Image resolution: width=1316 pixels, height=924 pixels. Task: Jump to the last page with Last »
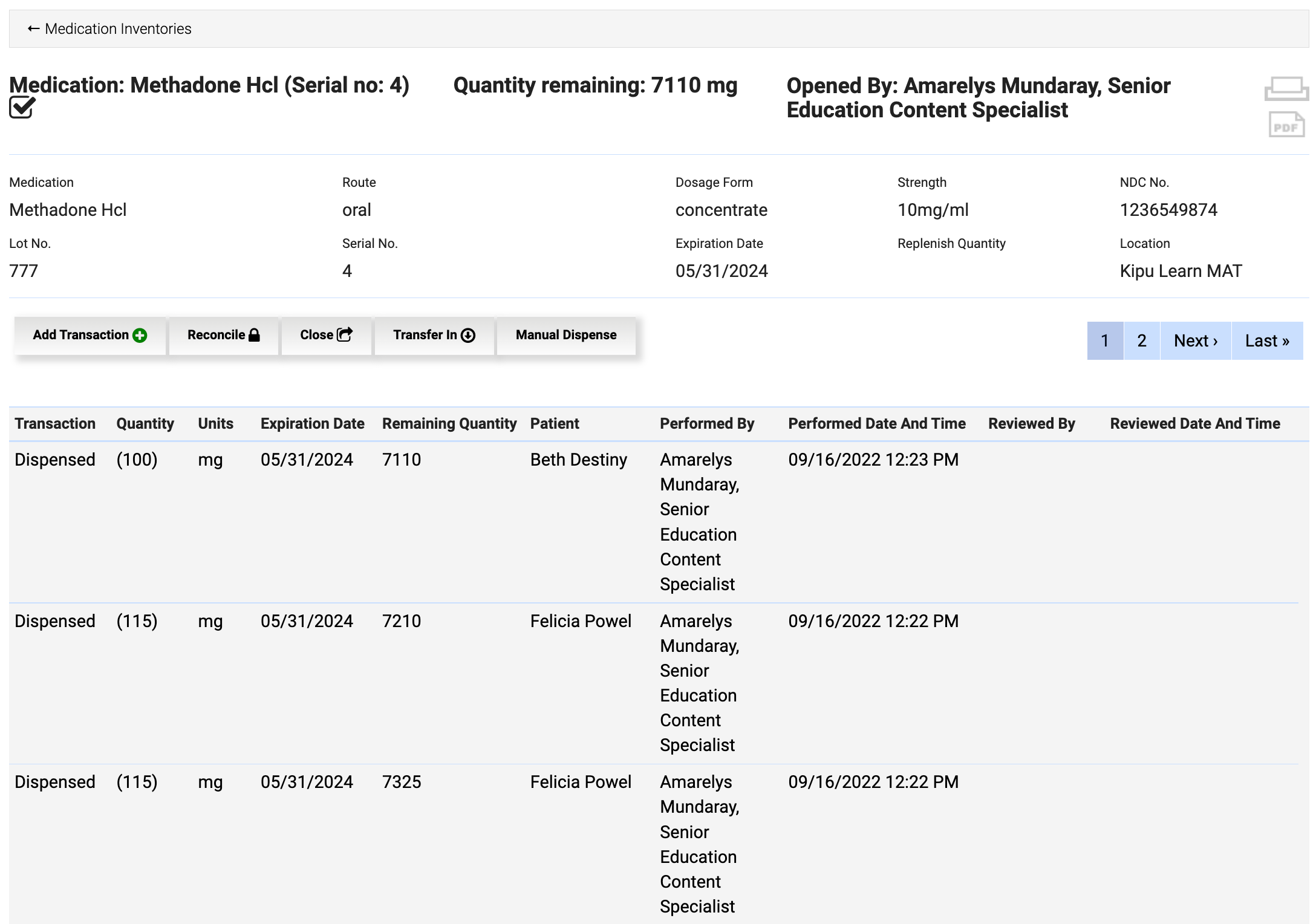click(x=1267, y=340)
